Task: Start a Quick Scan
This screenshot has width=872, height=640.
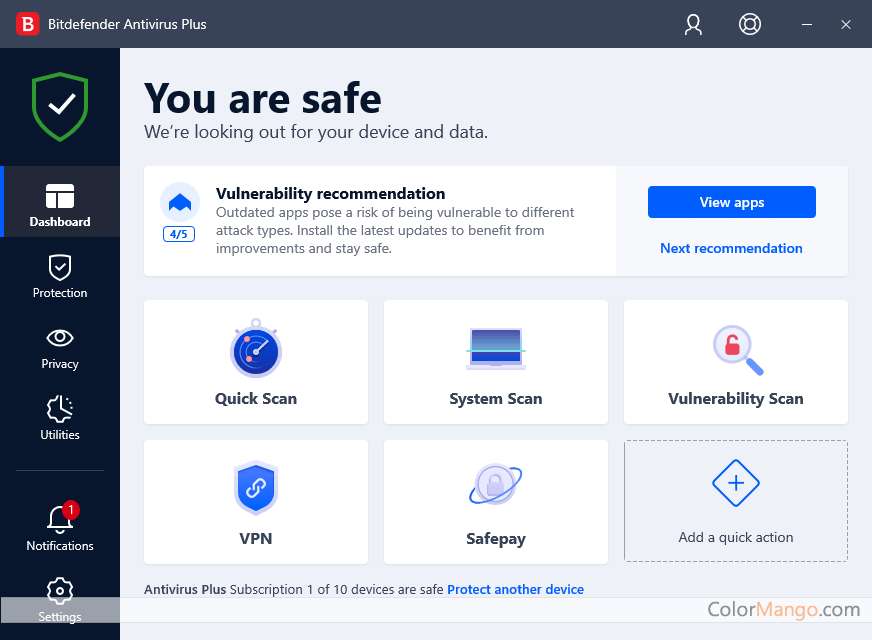Action: 256,362
